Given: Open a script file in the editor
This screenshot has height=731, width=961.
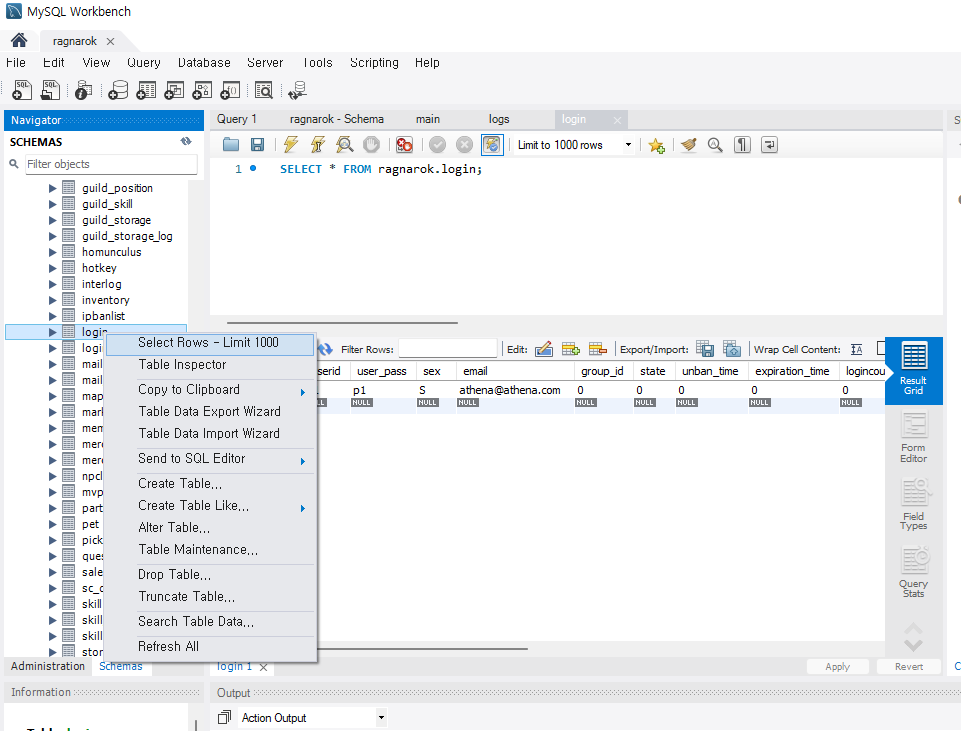Looking at the screenshot, I should tap(231, 145).
